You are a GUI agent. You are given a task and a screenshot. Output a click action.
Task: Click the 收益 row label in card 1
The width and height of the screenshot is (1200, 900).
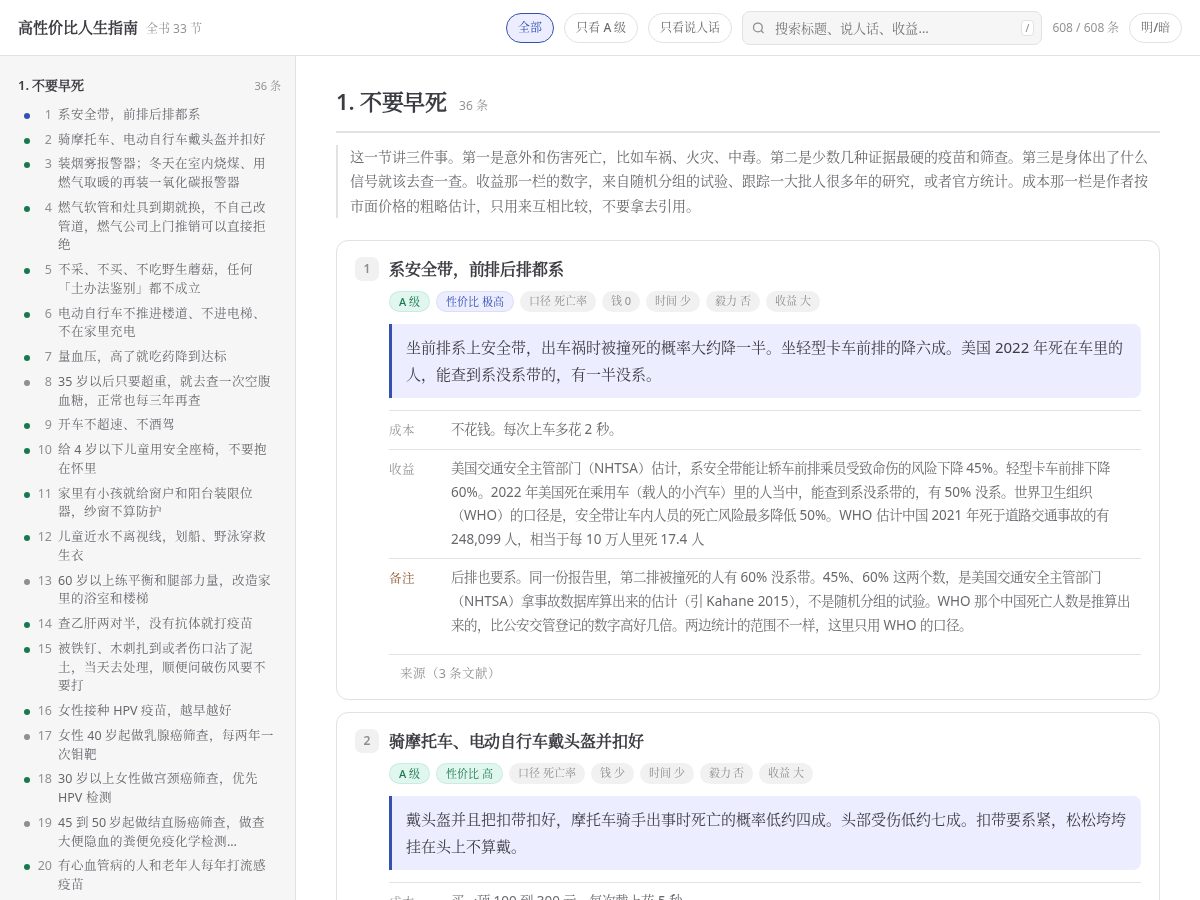tap(402, 468)
